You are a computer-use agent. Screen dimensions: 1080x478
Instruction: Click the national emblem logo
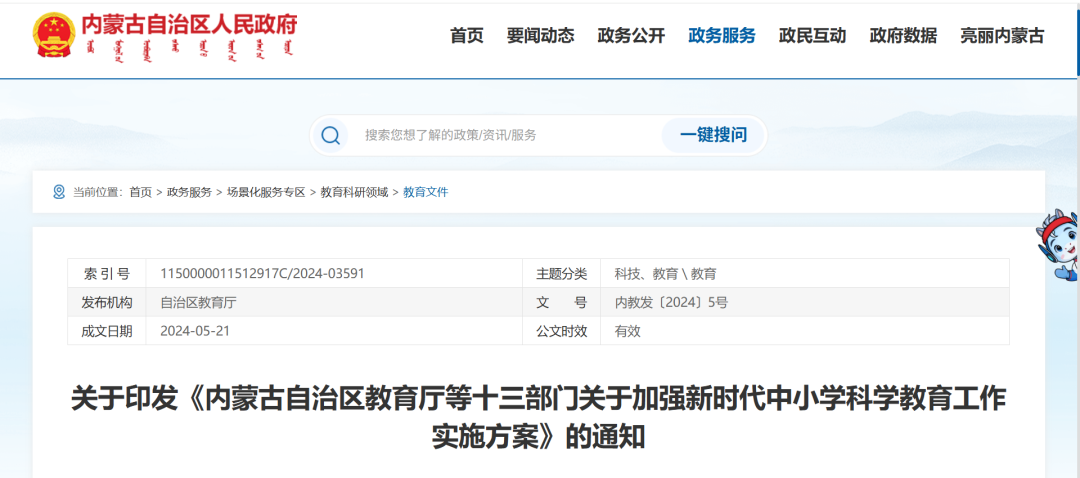click(54, 35)
